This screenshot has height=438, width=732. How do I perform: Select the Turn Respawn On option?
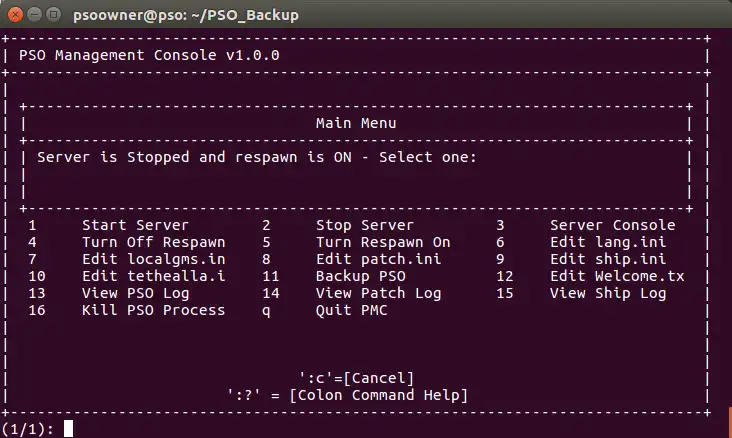click(x=383, y=242)
